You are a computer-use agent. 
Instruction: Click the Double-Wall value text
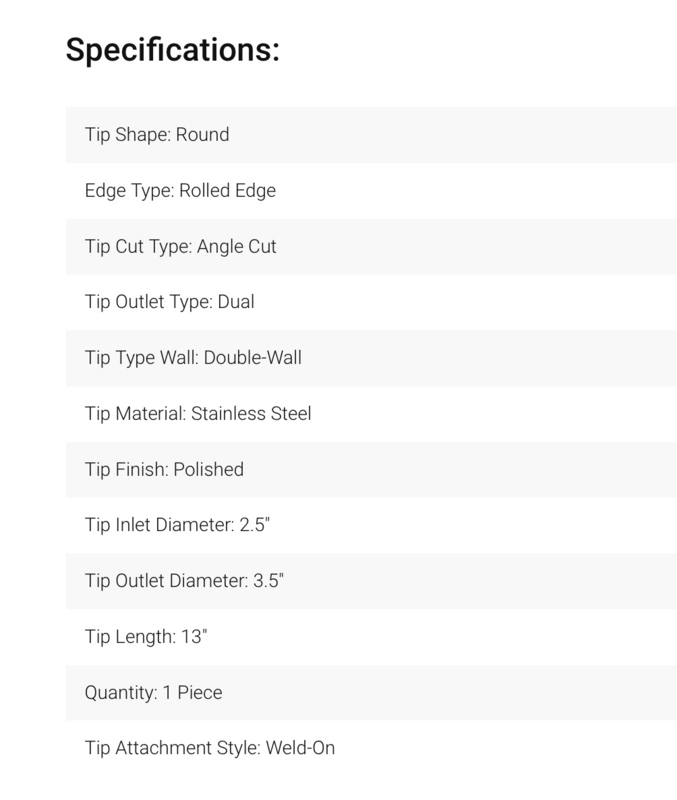253,358
